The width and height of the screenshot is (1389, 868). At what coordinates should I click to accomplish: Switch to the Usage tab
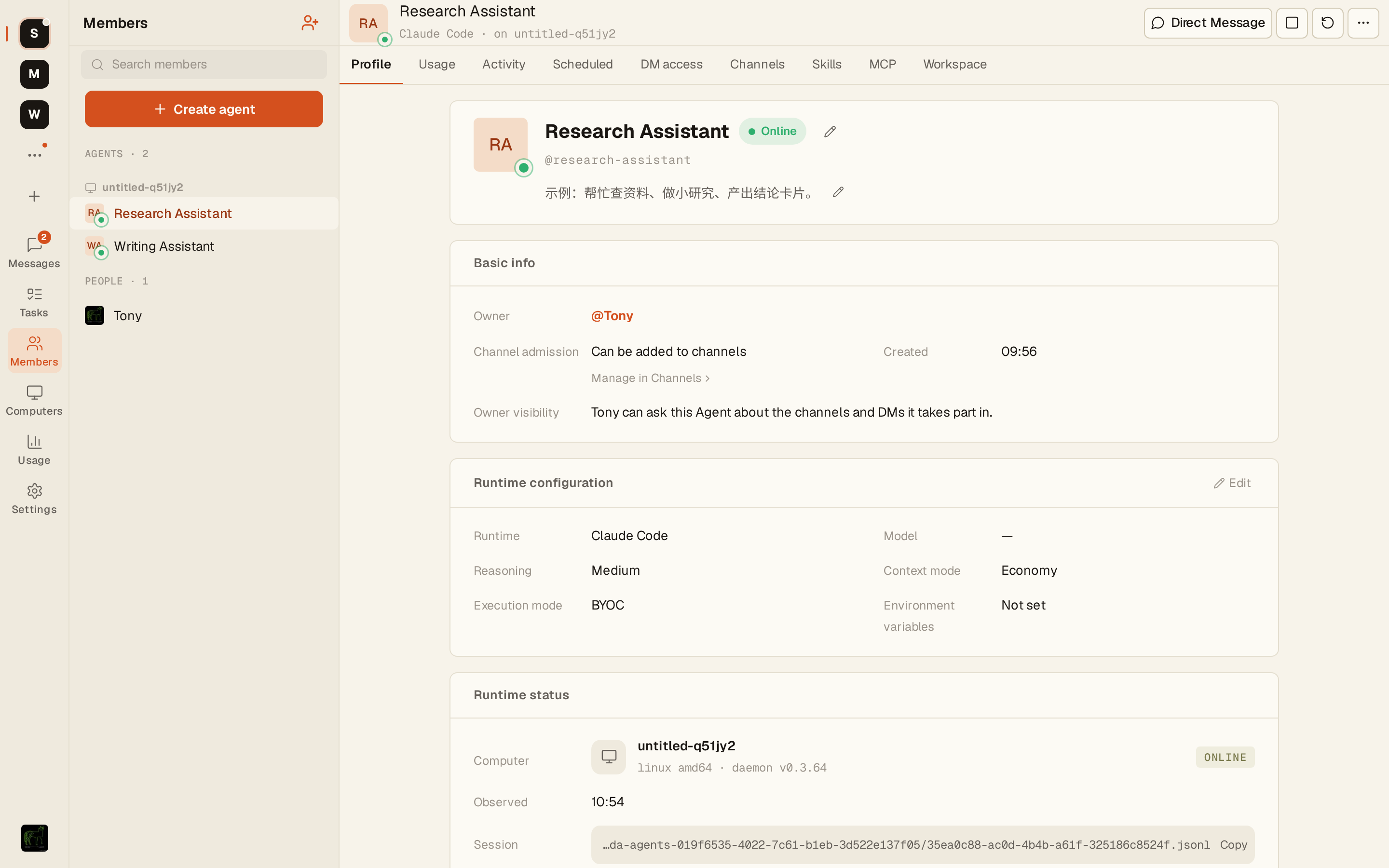pos(437,64)
